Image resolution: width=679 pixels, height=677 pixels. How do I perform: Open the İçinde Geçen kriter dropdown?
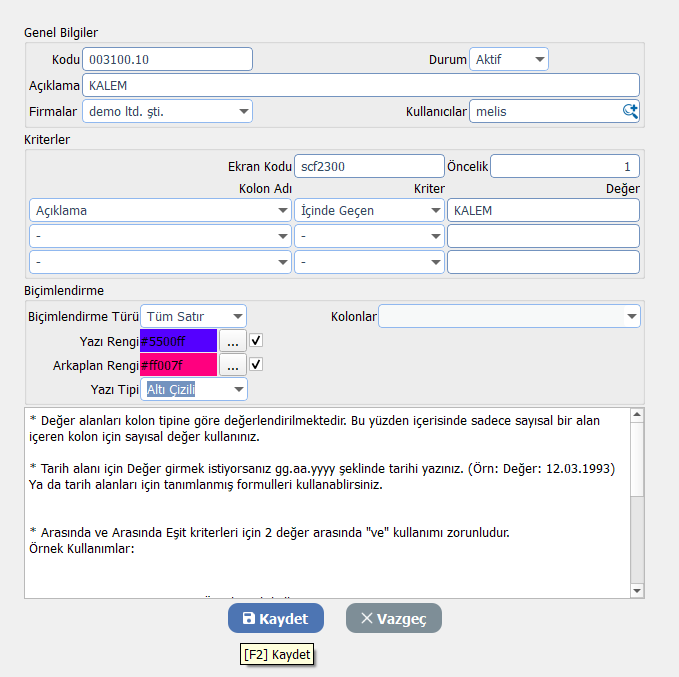click(x=369, y=211)
